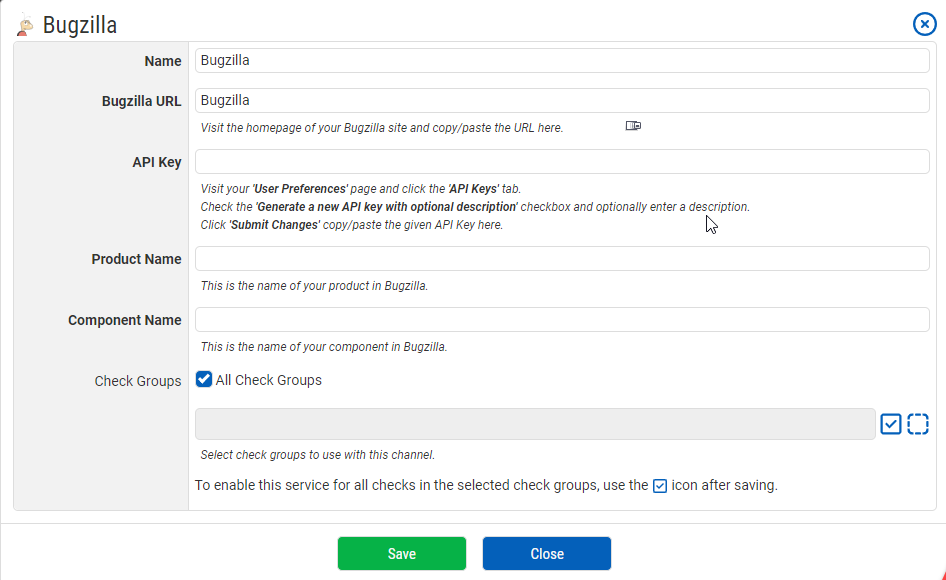Click into the Bugzilla URL field
The image size is (946, 580).
tap(562, 101)
